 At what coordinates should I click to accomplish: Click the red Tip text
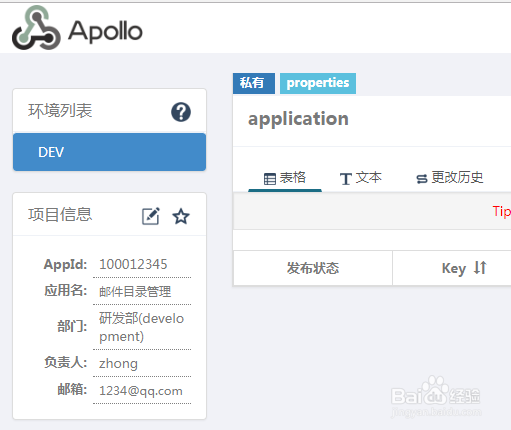(502, 212)
